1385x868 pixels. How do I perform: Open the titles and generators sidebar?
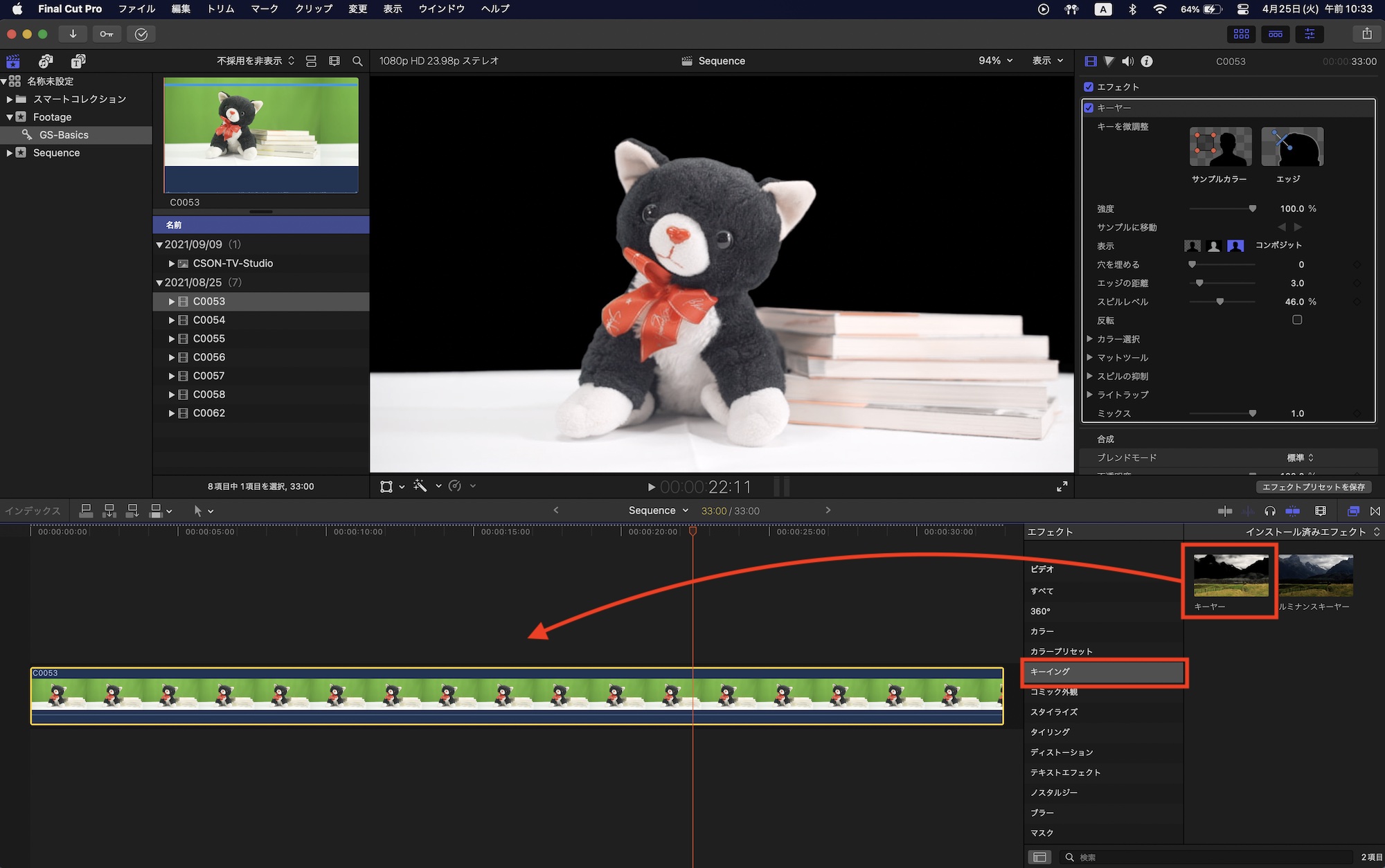[78, 61]
